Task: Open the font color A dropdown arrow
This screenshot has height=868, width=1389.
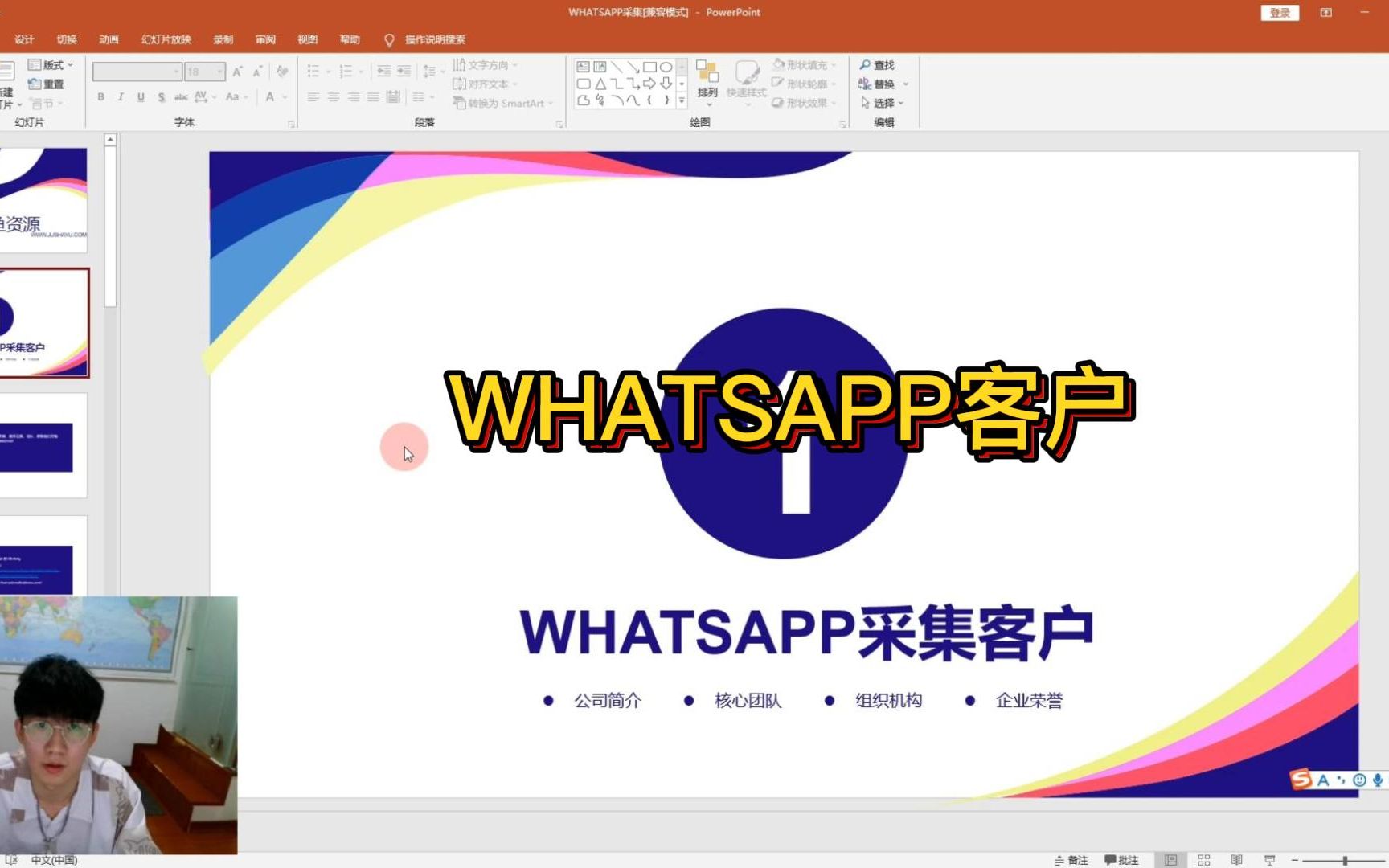Action: pos(285,97)
